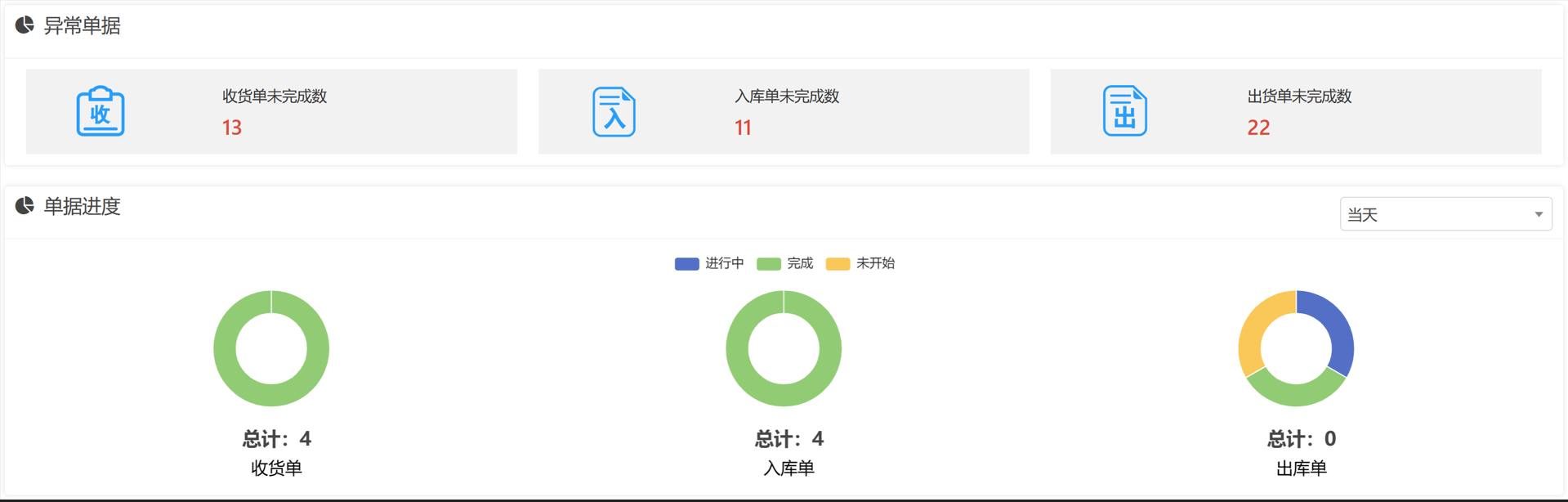1568x502 pixels.
Task: Toggle the 完成 legend green swatch
Action: 768,263
